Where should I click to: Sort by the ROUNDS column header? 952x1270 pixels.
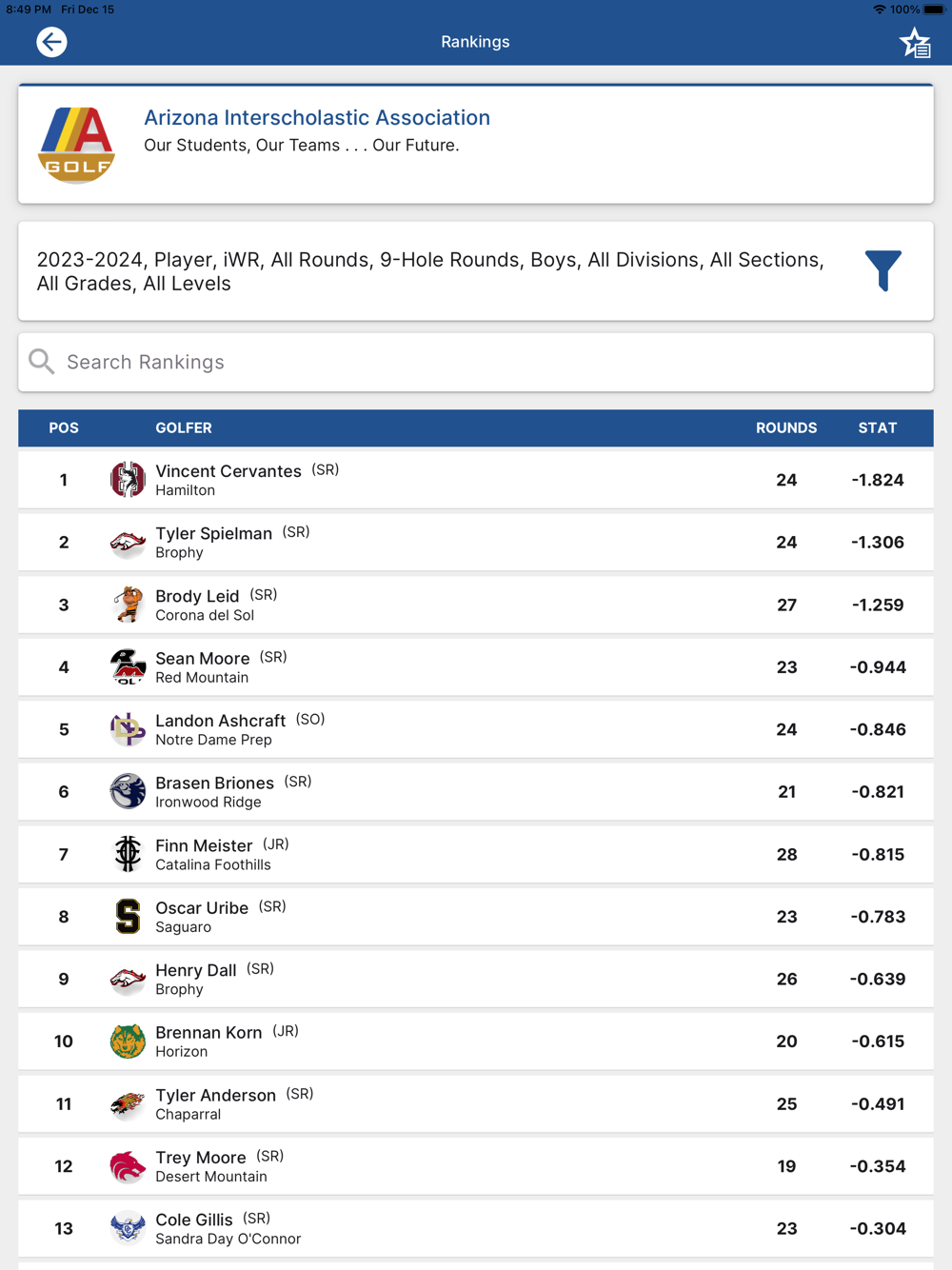pyautogui.click(x=786, y=428)
